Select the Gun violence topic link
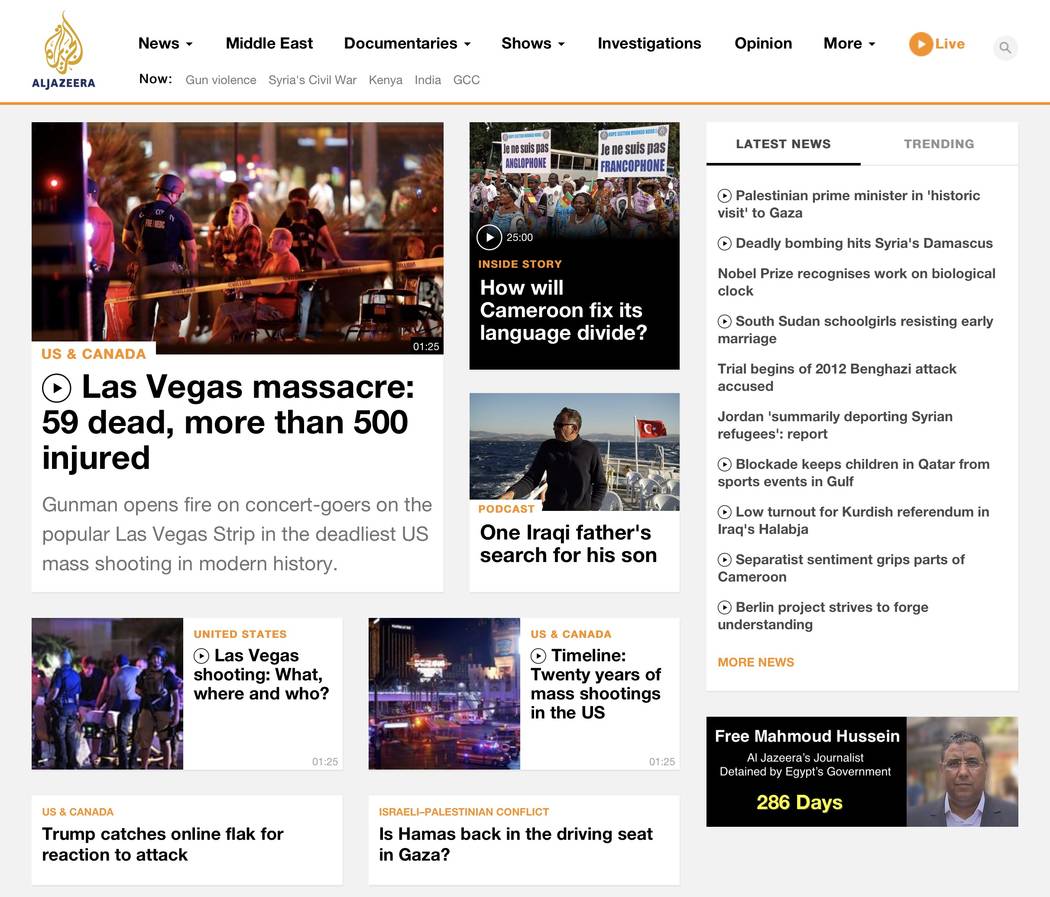Screen dimensions: 1050x897 (x=221, y=80)
